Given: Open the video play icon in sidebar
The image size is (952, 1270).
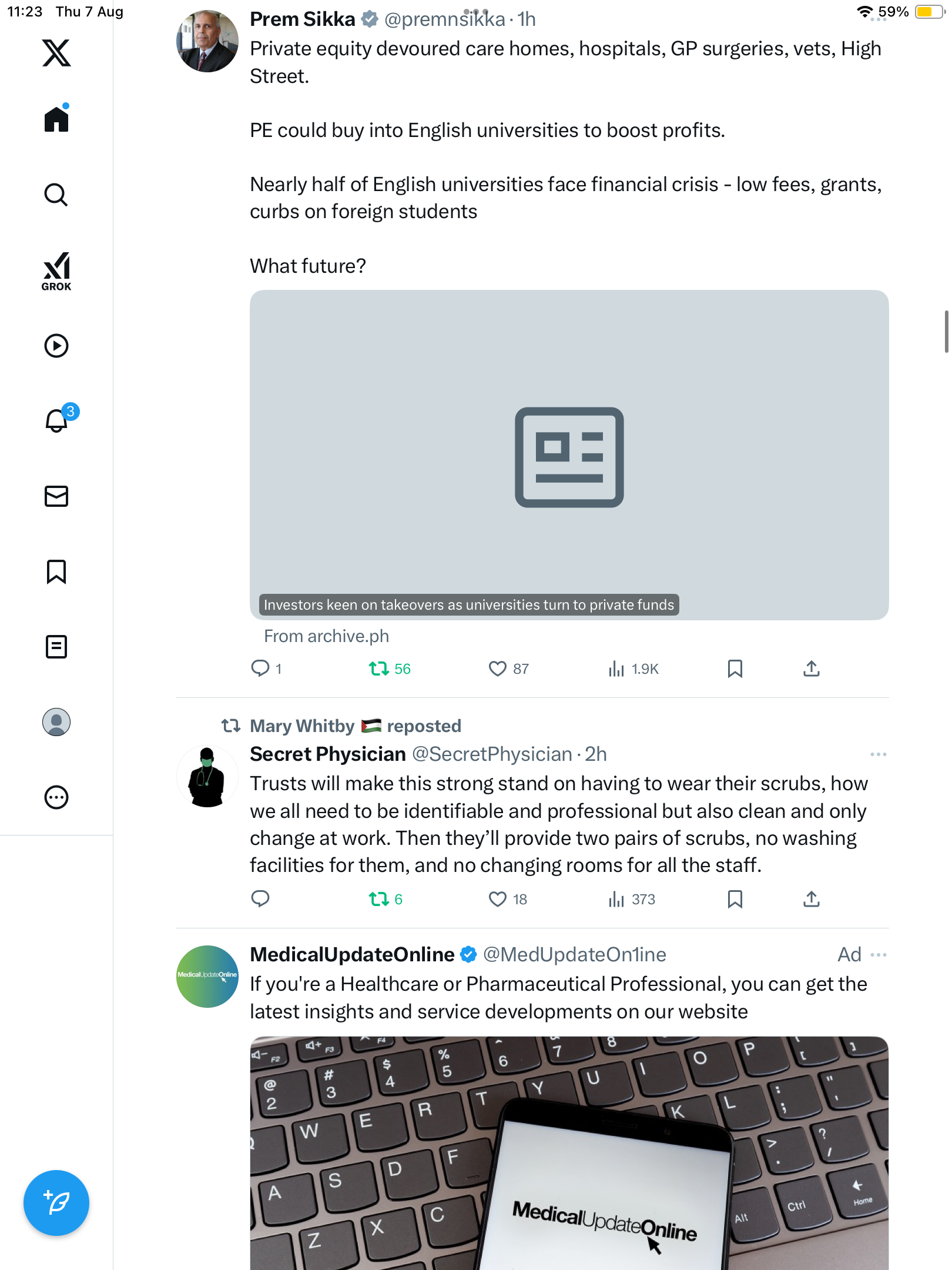Looking at the screenshot, I should pyautogui.click(x=56, y=346).
